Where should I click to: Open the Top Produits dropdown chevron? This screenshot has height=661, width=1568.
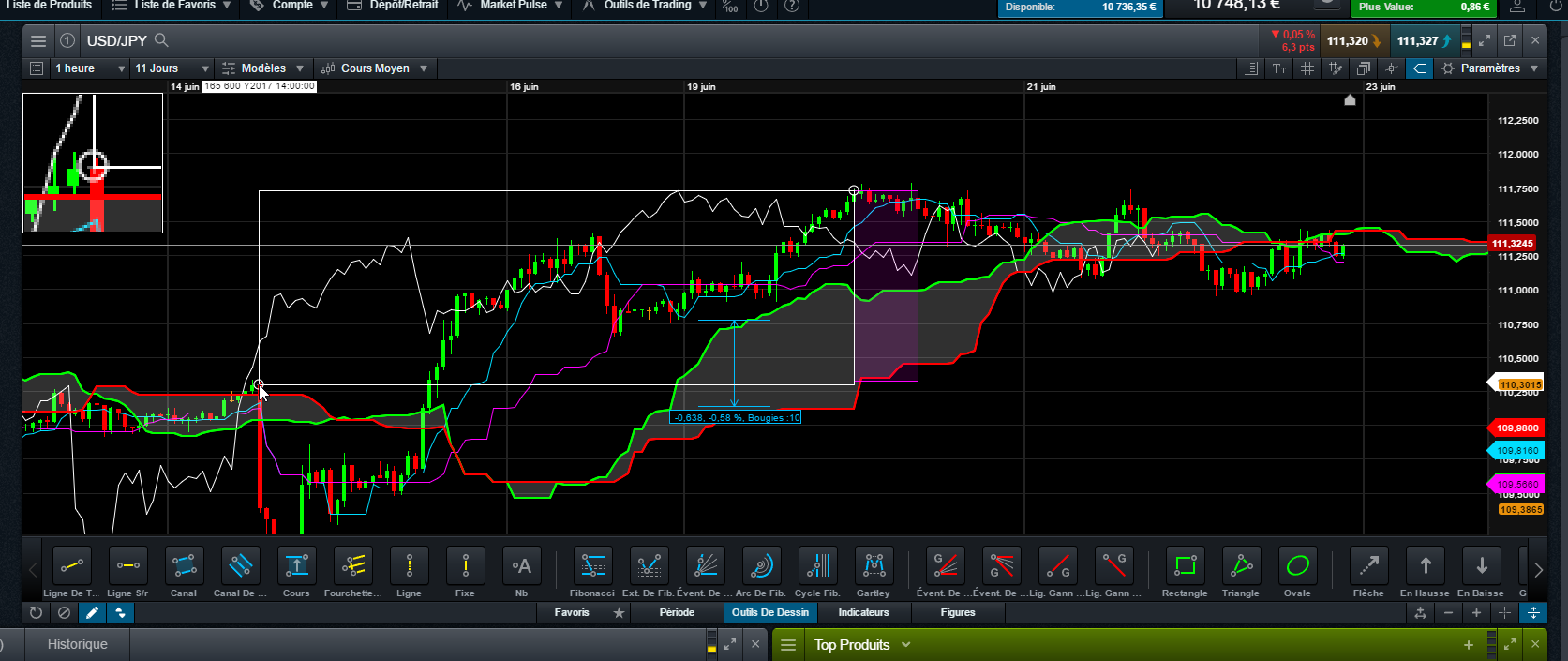click(x=906, y=645)
